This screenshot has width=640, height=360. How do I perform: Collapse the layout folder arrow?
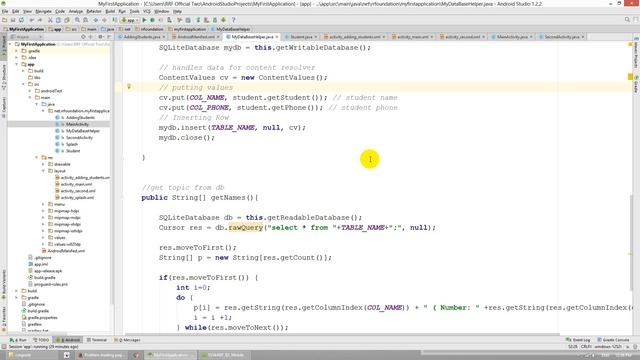pos(43,171)
